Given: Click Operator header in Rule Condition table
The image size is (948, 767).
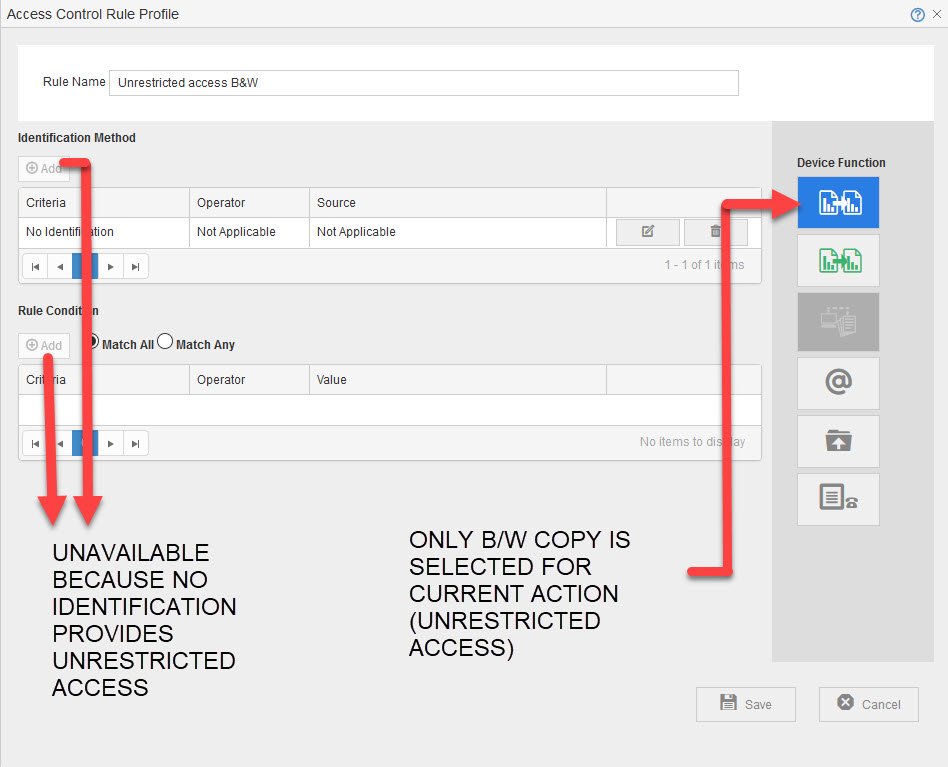Looking at the screenshot, I should [x=249, y=380].
